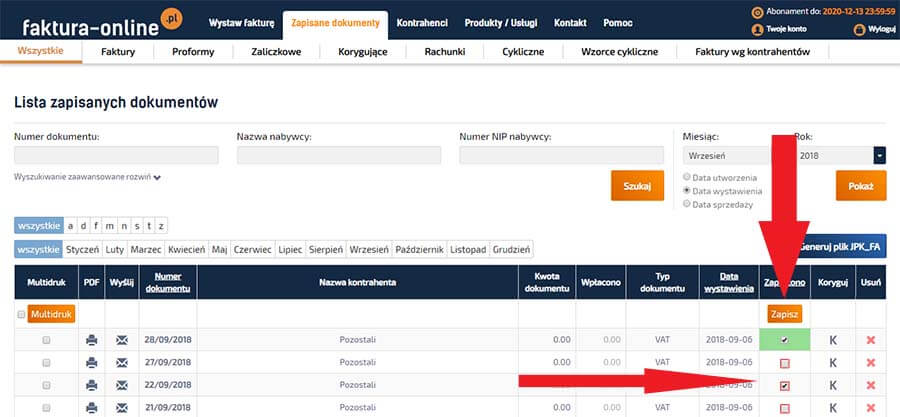
Task: Open the Kontakt menu
Action: tap(570, 23)
